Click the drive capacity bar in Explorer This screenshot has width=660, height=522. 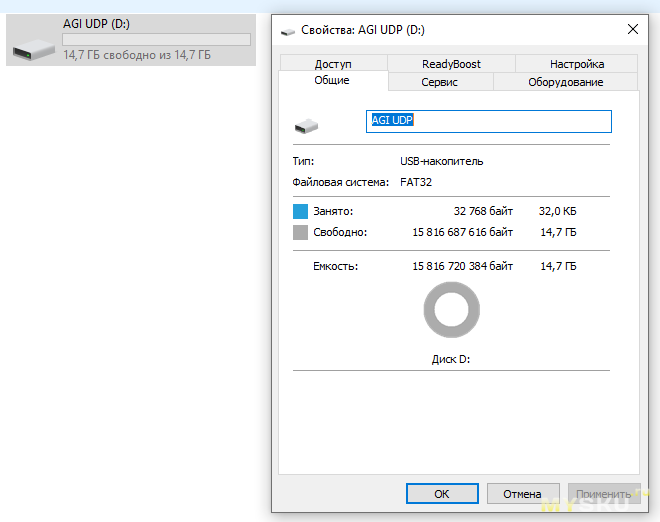coord(156,40)
